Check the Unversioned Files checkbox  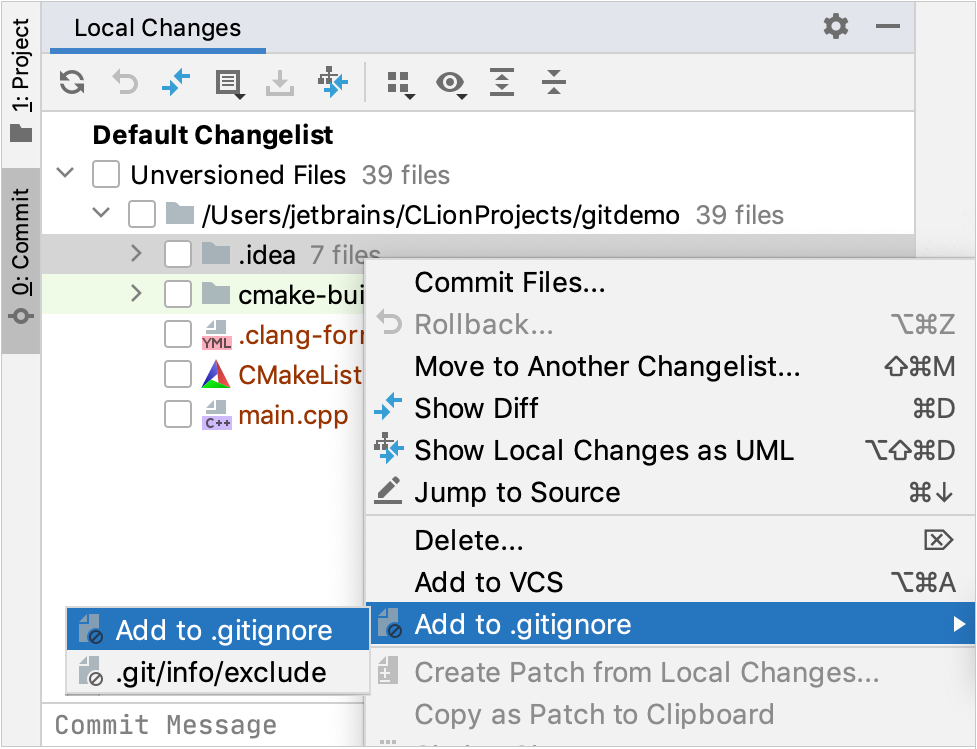(105, 174)
